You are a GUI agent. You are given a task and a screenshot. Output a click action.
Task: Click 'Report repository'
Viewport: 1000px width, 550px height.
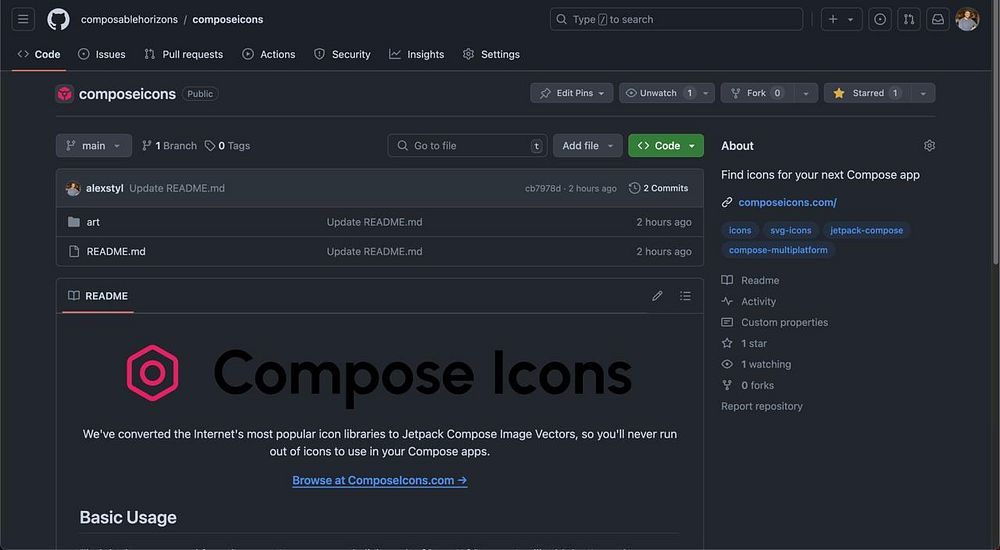click(x=761, y=406)
